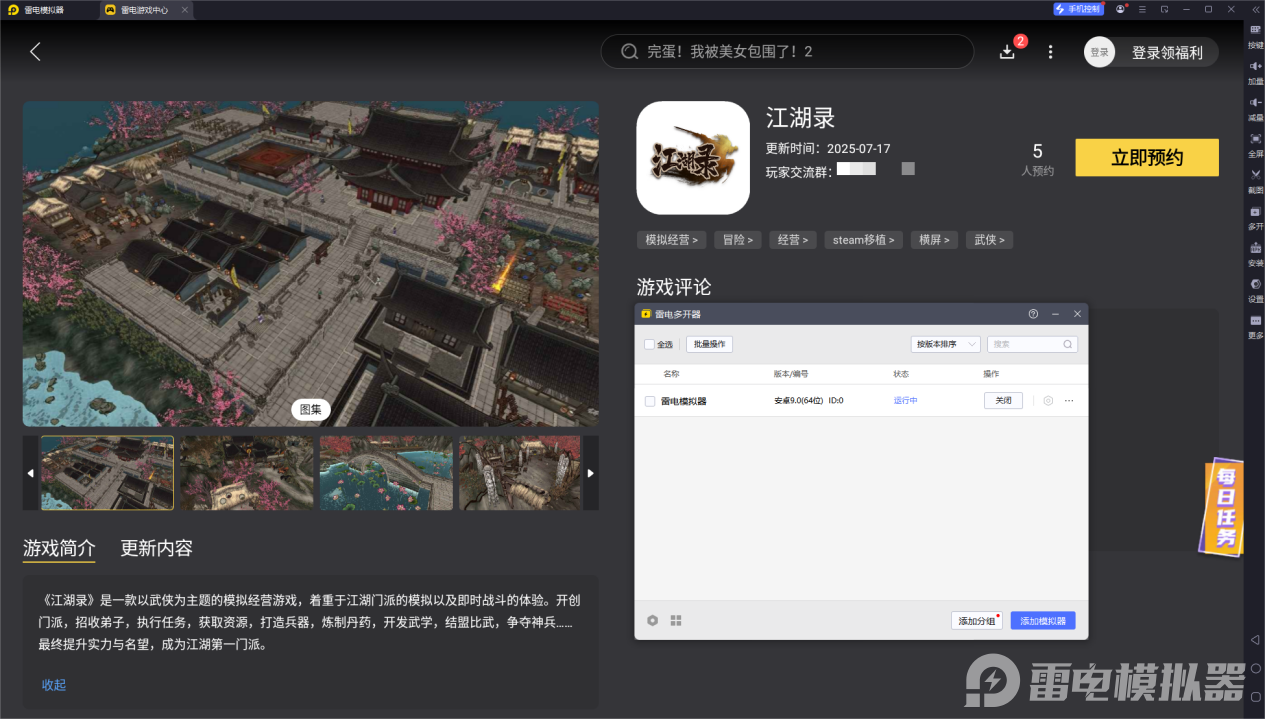This screenshot has width=1265, height=719.
Task: Collapse the game description via 收起 link
Action: pyautogui.click(x=53, y=684)
